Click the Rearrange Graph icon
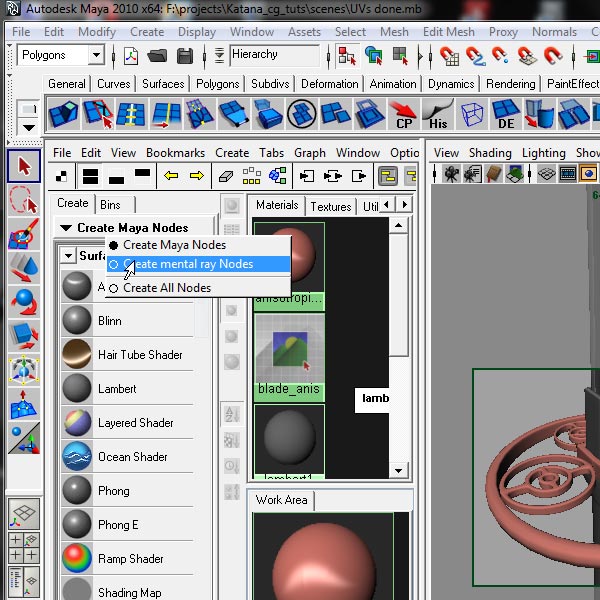The height and width of the screenshot is (600, 600). pyautogui.click(x=251, y=176)
